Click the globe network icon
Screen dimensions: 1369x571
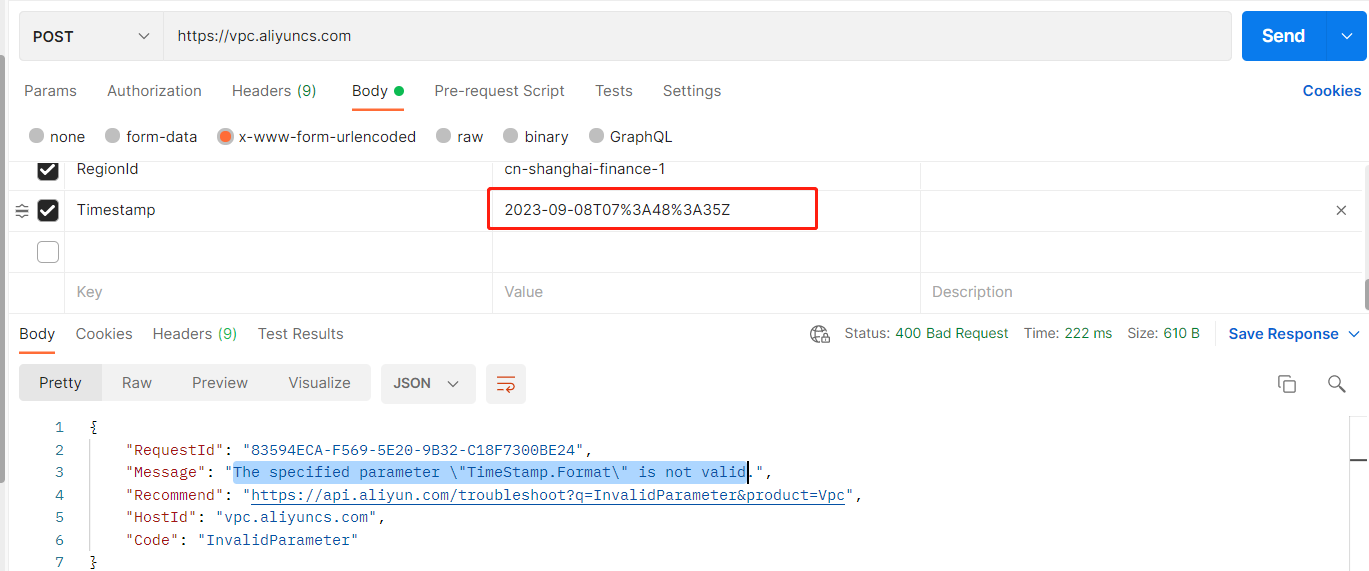(820, 334)
